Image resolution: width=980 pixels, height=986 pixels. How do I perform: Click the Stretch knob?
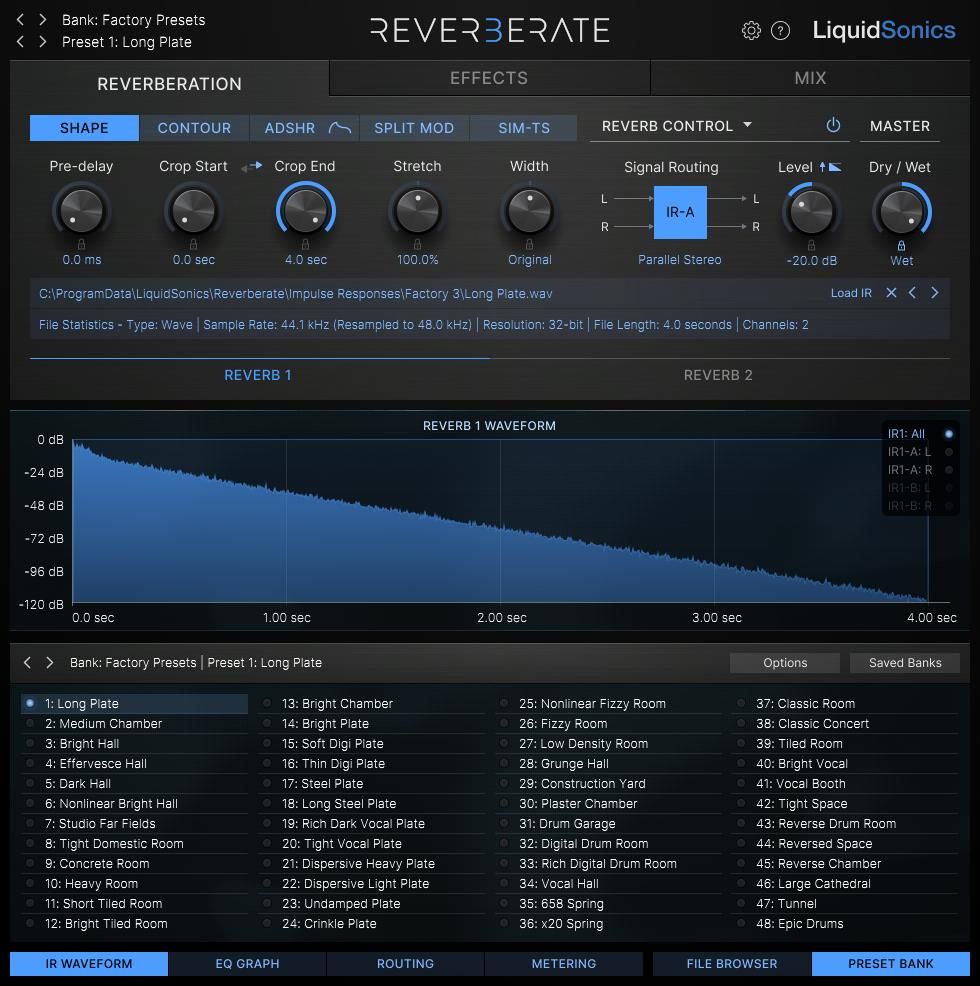pos(418,211)
